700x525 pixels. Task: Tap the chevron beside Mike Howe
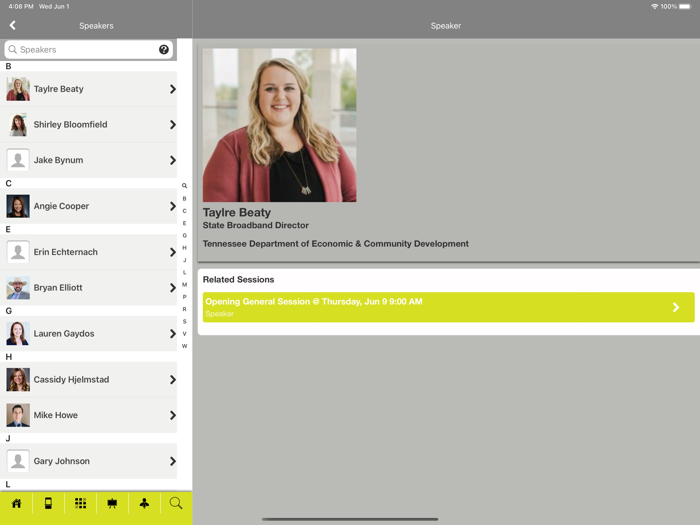[173, 416]
